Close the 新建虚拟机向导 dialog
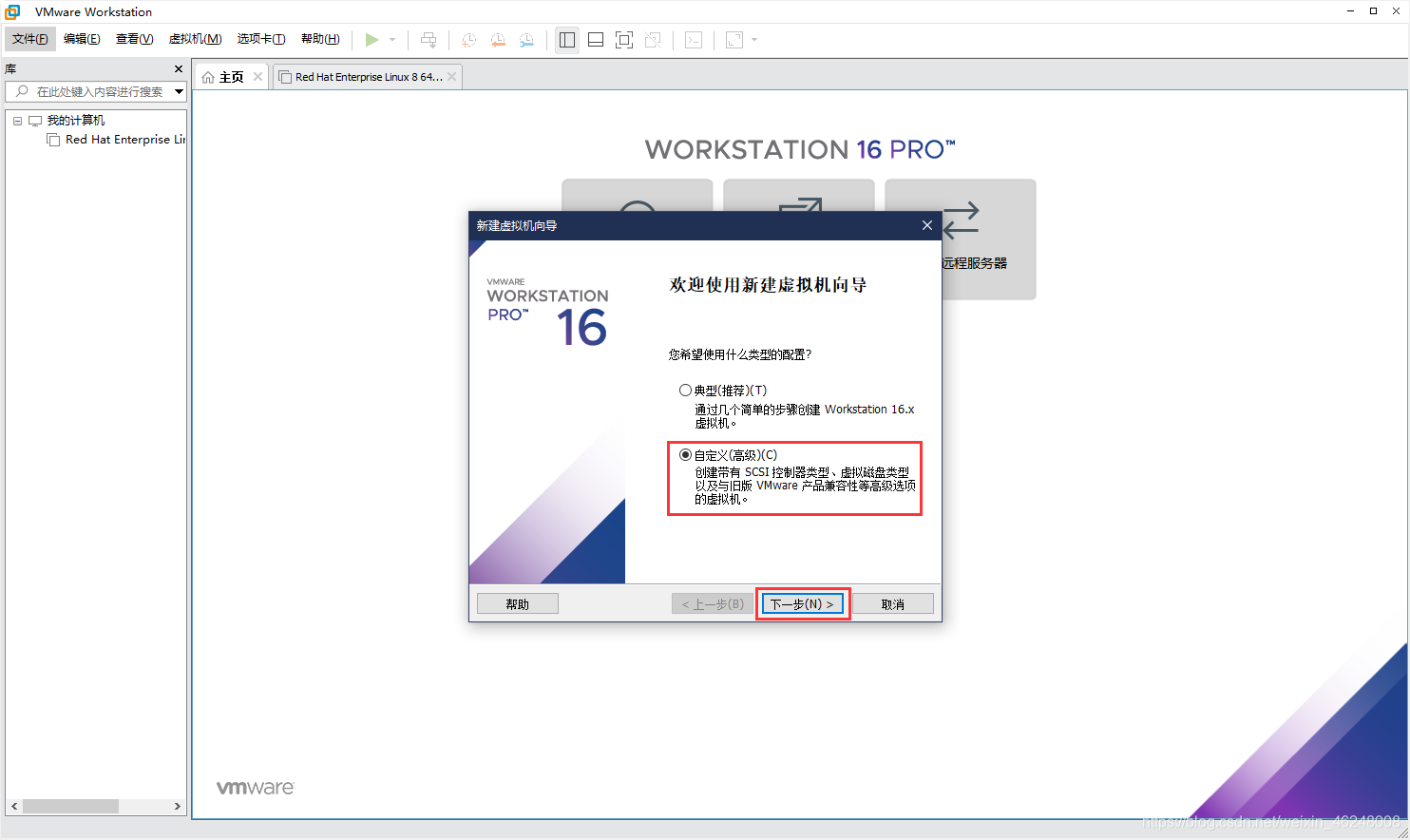Screen dimensions: 1410x840 (927, 225)
